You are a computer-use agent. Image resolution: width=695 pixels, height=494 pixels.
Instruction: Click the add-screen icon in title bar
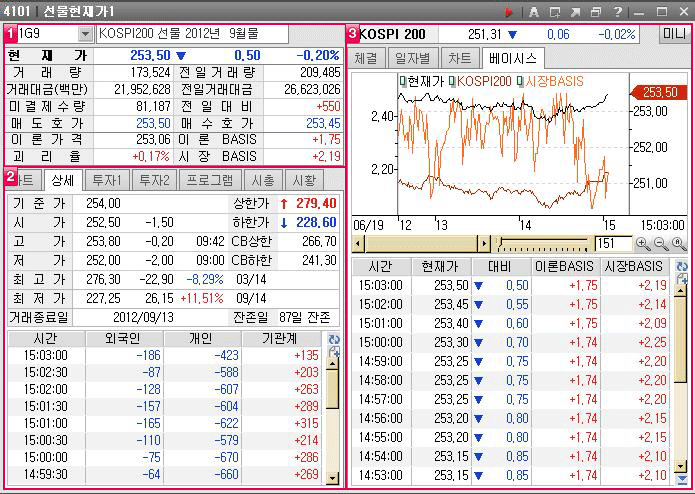(554, 12)
